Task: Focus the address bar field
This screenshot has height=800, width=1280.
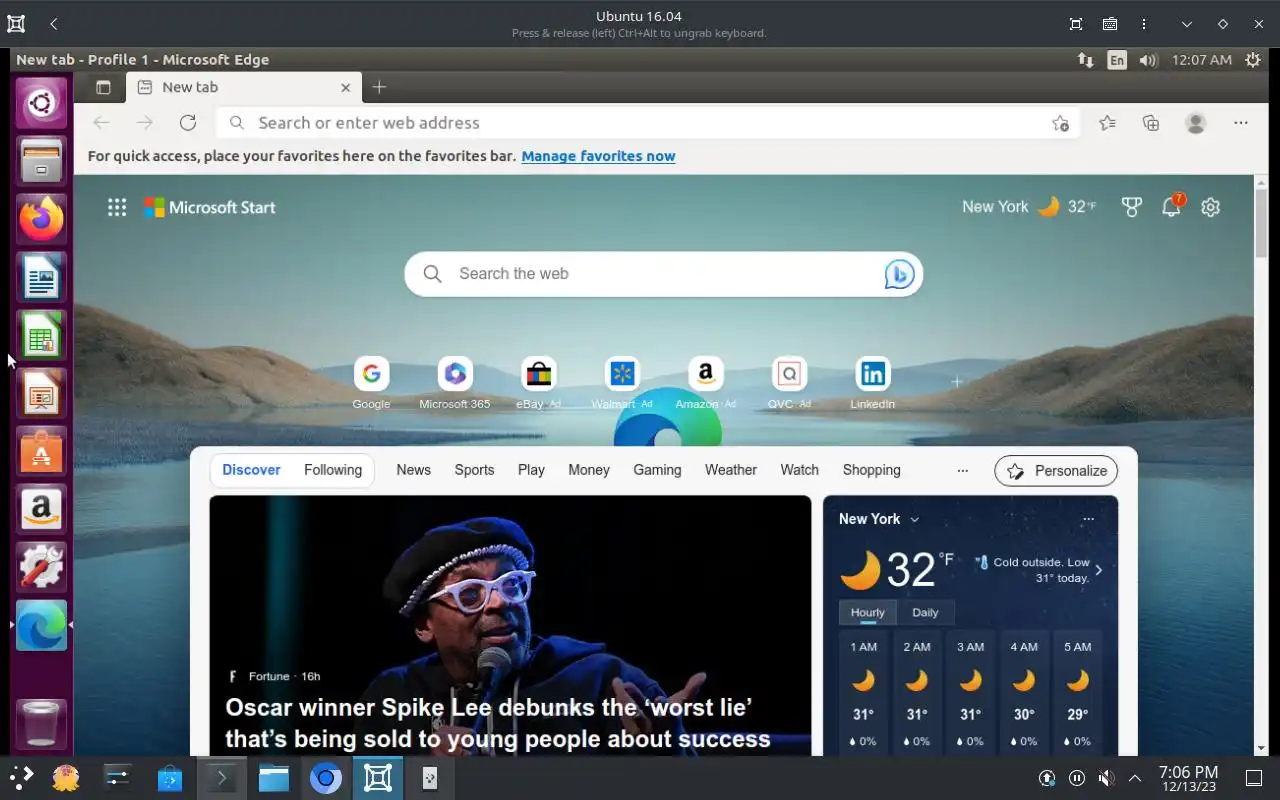Action: tap(647, 123)
